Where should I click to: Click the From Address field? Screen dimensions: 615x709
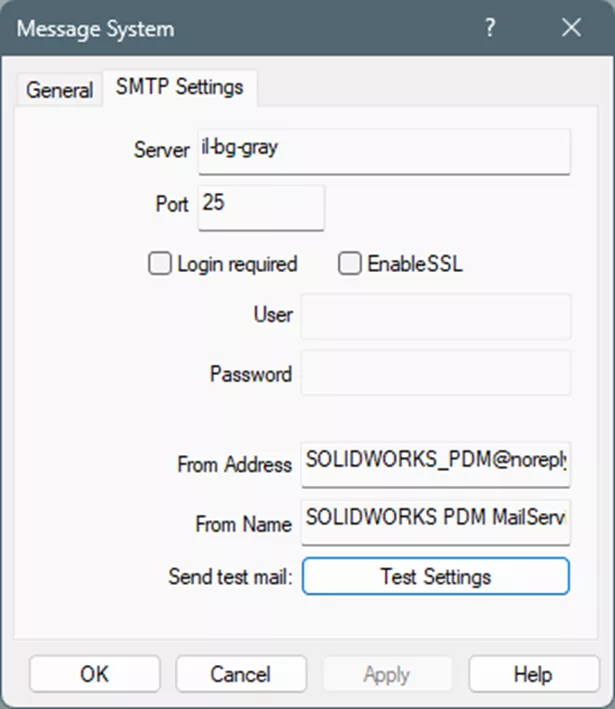[435, 465]
